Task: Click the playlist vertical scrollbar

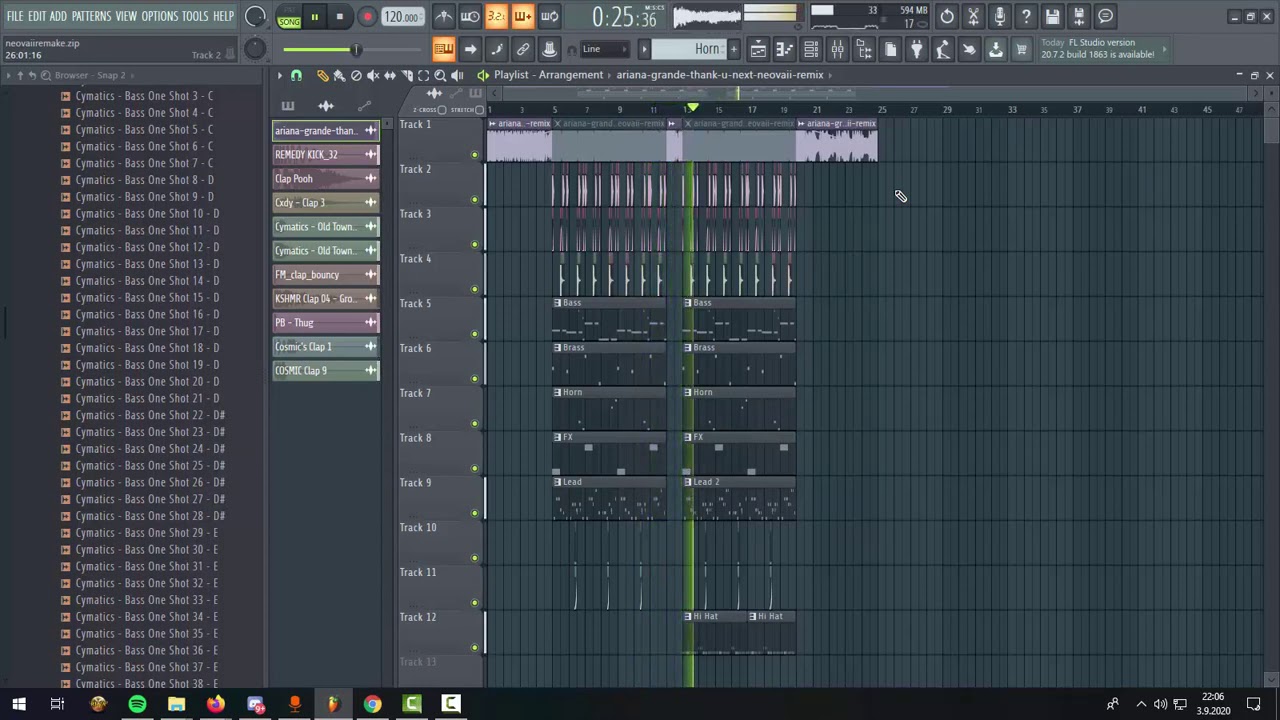Action: pyautogui.click(x=1270, y=130)
